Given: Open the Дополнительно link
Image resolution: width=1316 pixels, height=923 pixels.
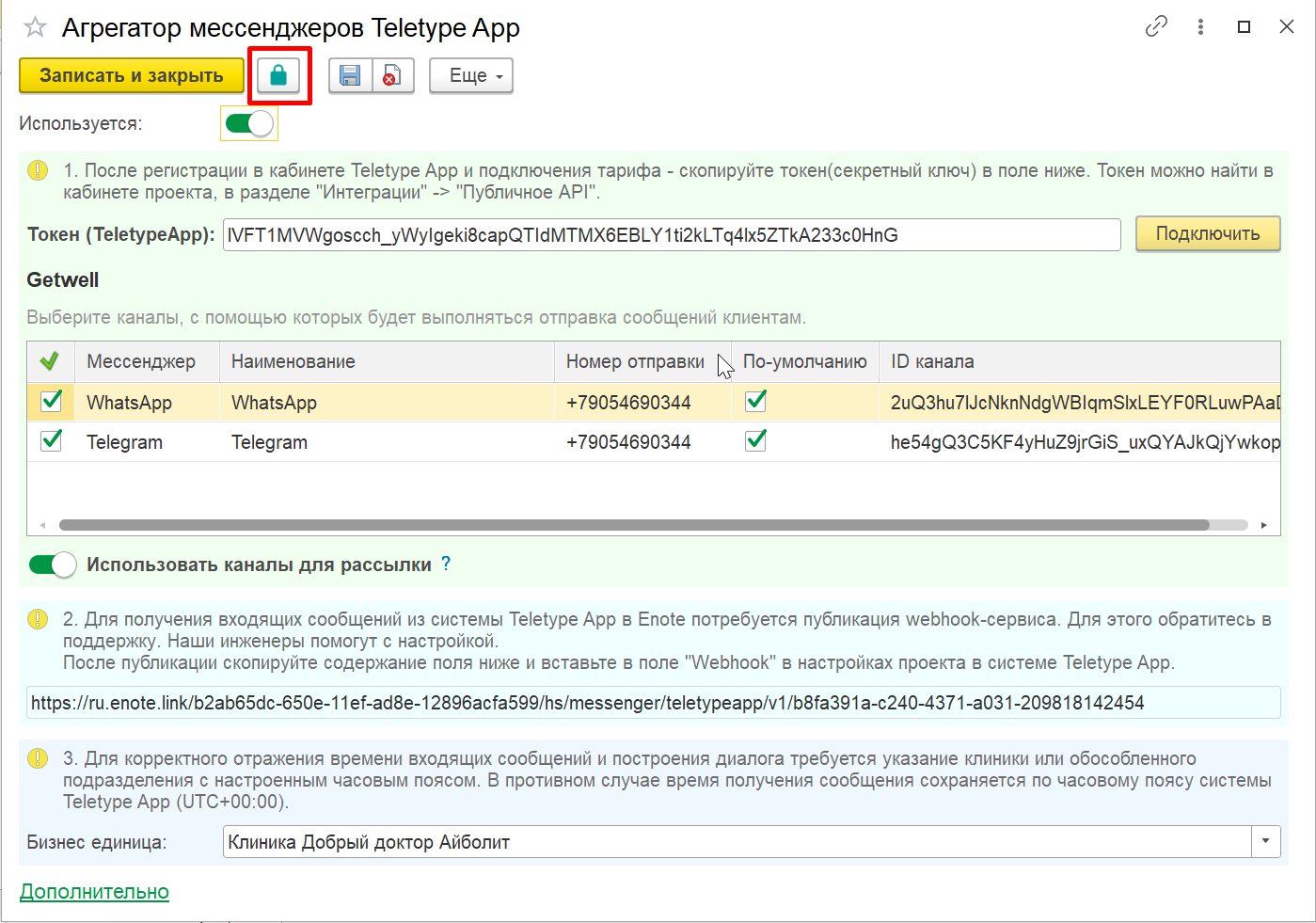Looking at the screenshot, I should pos(94,892).
